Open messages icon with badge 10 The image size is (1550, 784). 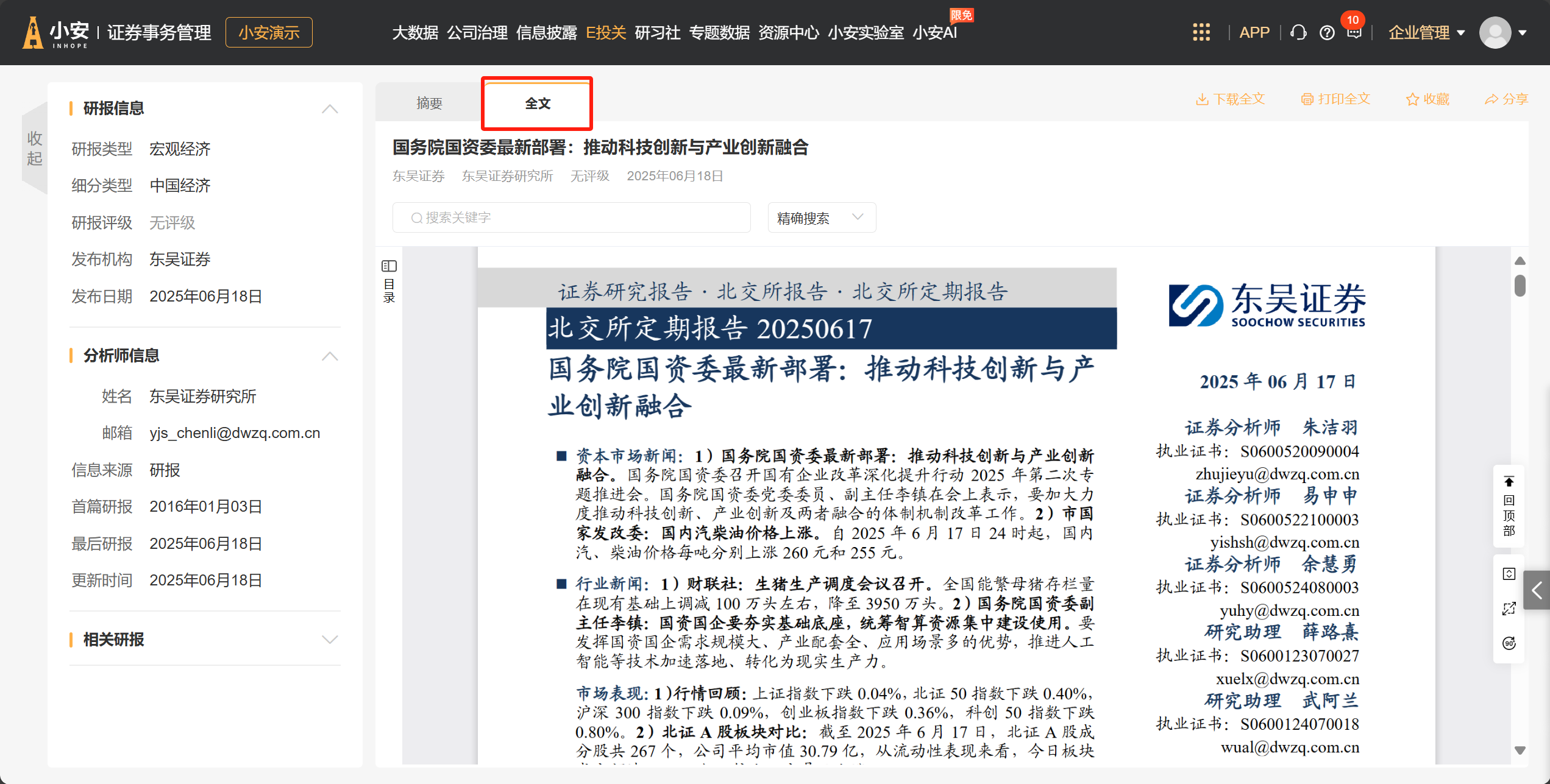pyautogui.click(x=1354, y=32)
